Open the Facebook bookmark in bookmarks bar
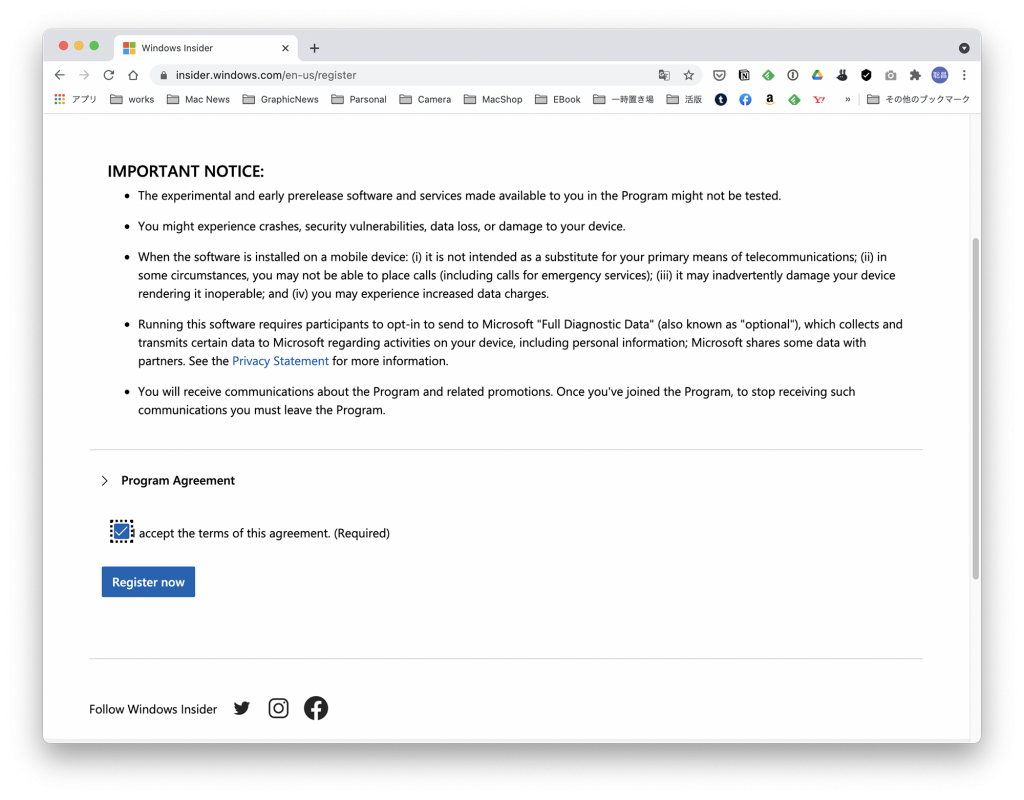The image size is (1024, 800). [x=745, y=99]
